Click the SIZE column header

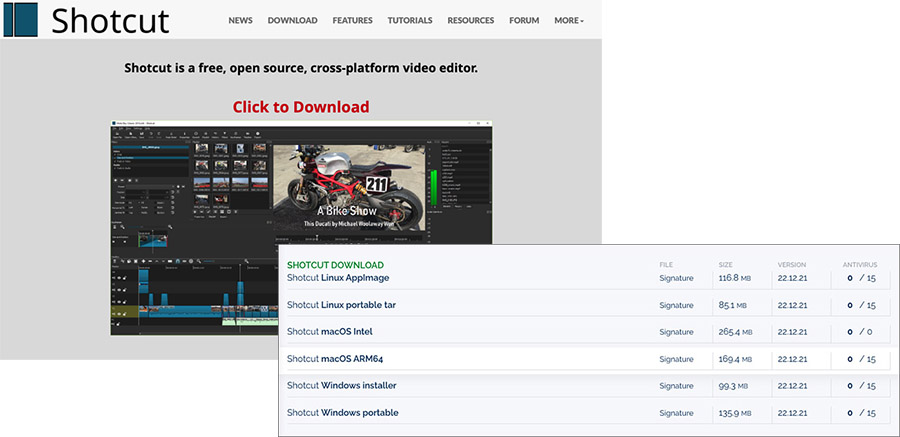click(726, 265)
